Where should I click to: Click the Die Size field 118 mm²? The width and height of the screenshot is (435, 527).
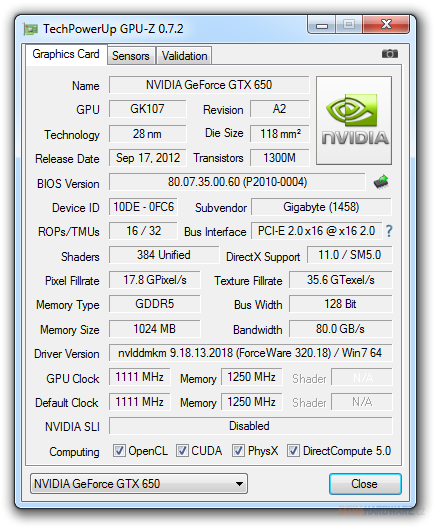(279, 134)
